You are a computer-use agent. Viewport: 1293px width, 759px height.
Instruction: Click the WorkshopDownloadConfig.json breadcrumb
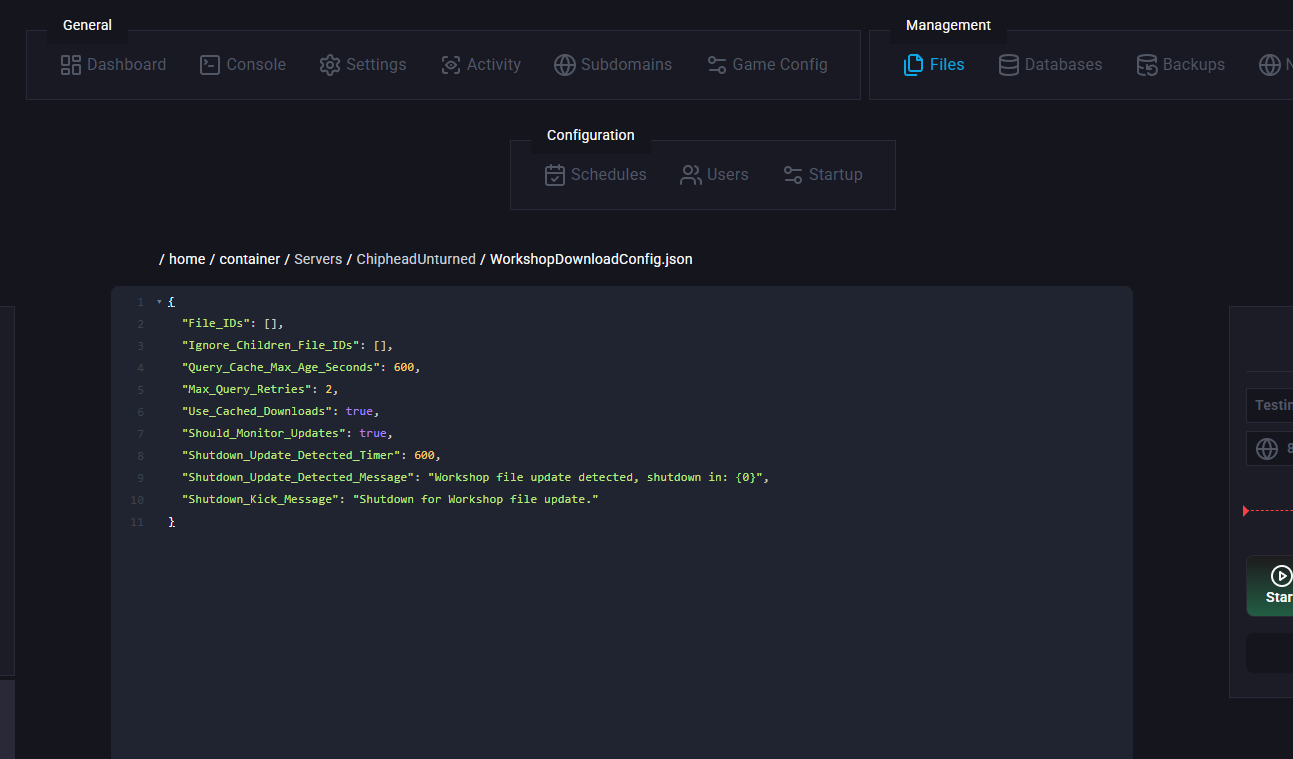tap(591, 259)
